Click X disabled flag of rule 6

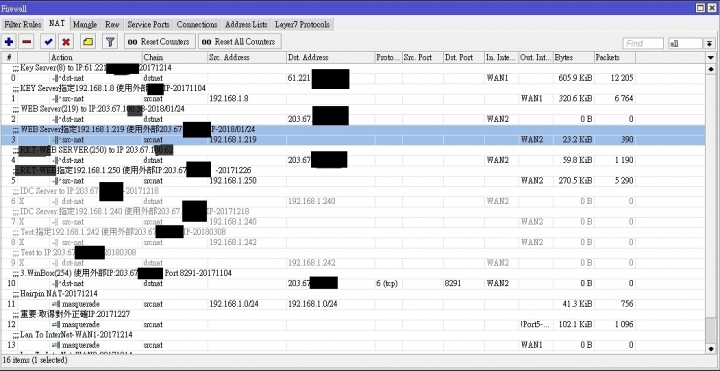(x=22, y=201)
